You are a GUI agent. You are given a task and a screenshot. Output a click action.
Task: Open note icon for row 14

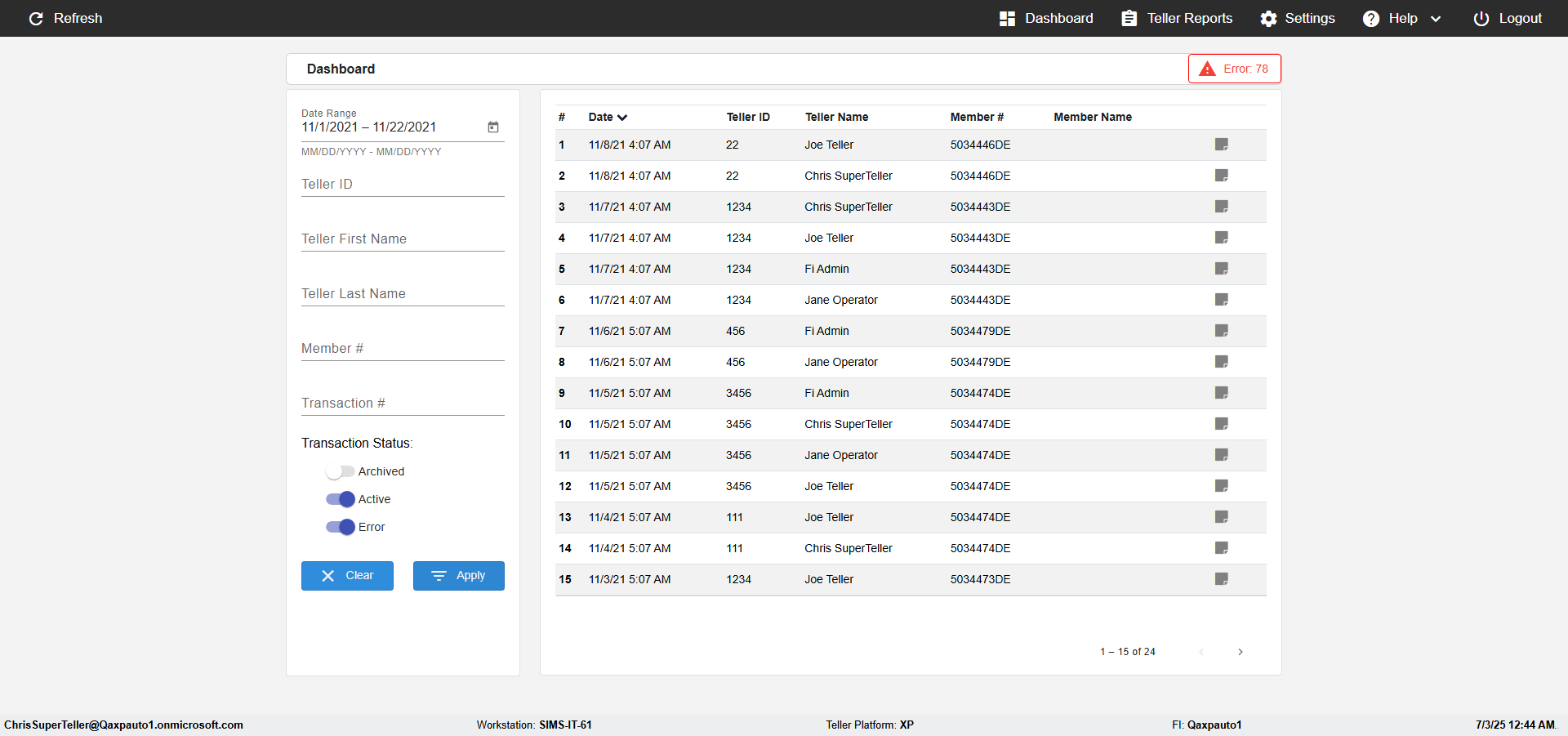click(x=1221, y=548)
